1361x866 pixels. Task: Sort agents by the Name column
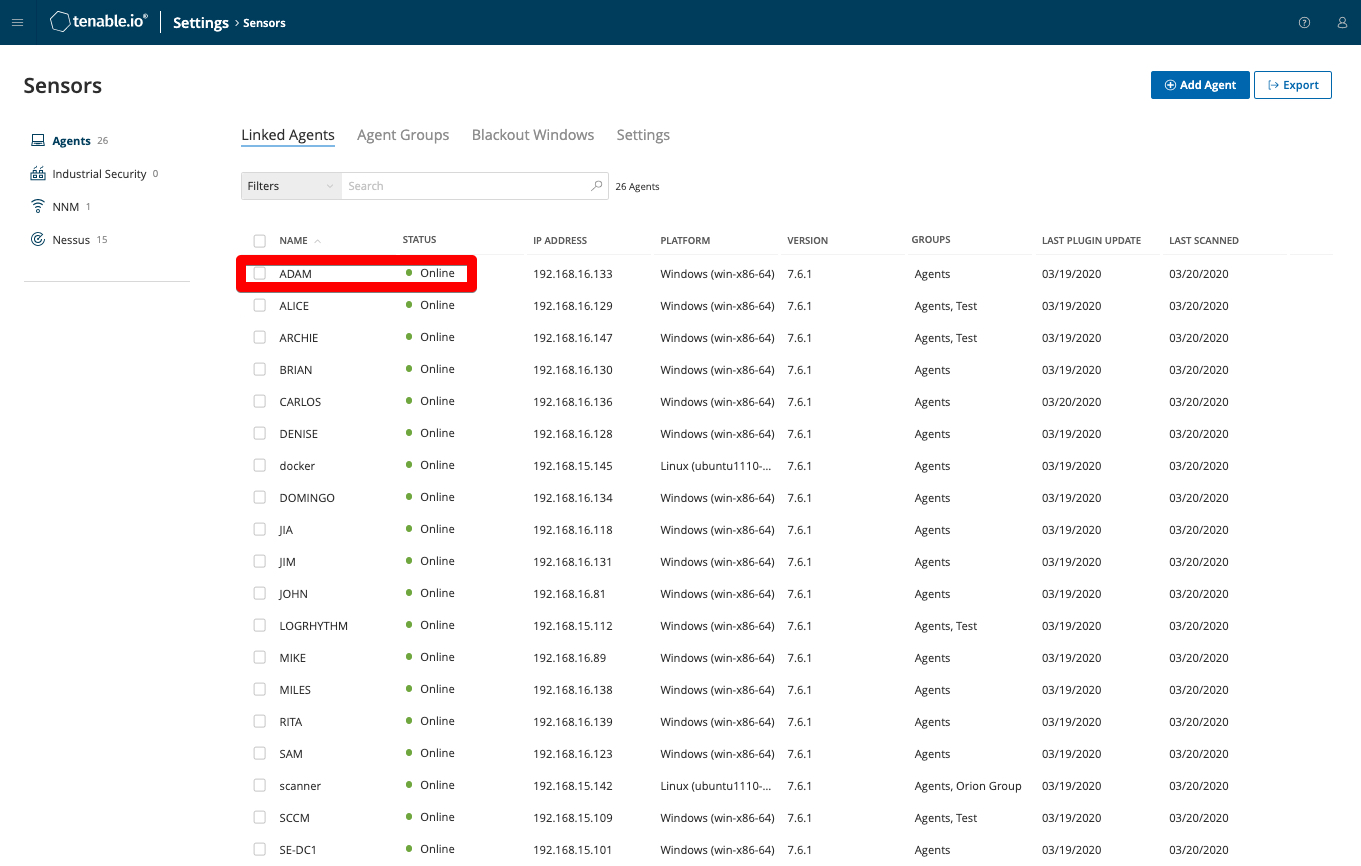point(293,241)
